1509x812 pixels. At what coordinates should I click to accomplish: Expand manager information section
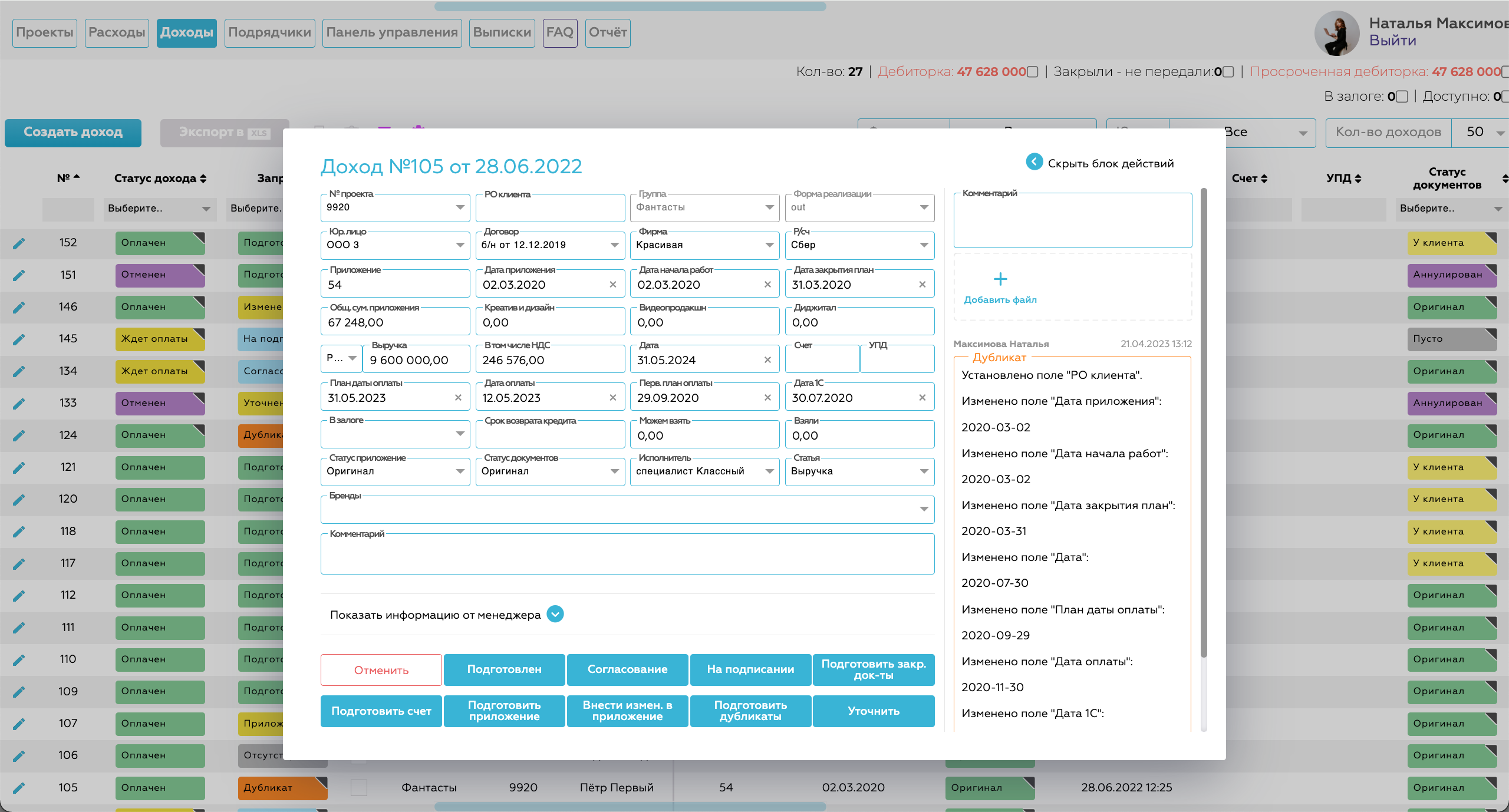pos(555,615)
